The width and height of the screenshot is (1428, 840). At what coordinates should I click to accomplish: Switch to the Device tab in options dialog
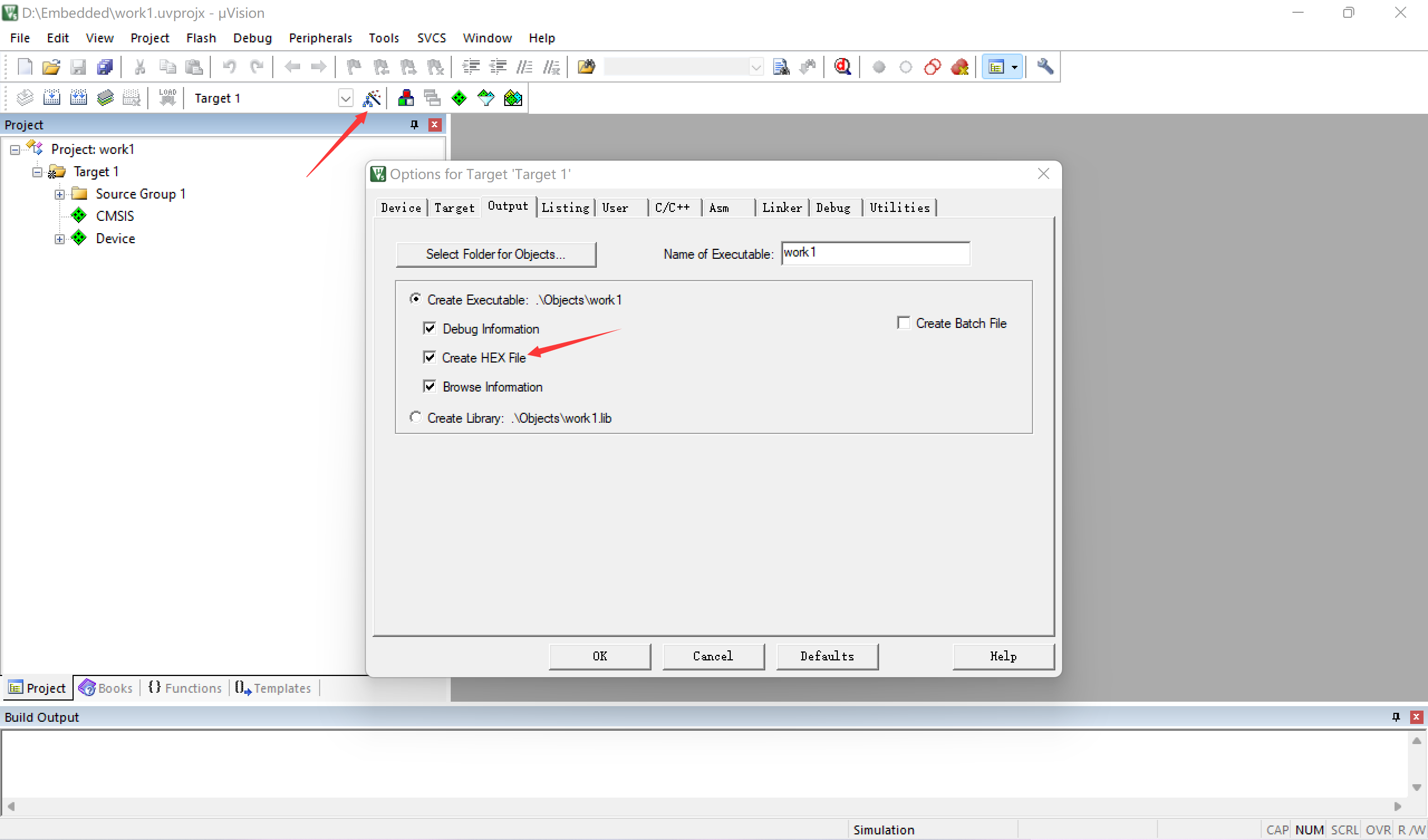[x=401, y=207]
